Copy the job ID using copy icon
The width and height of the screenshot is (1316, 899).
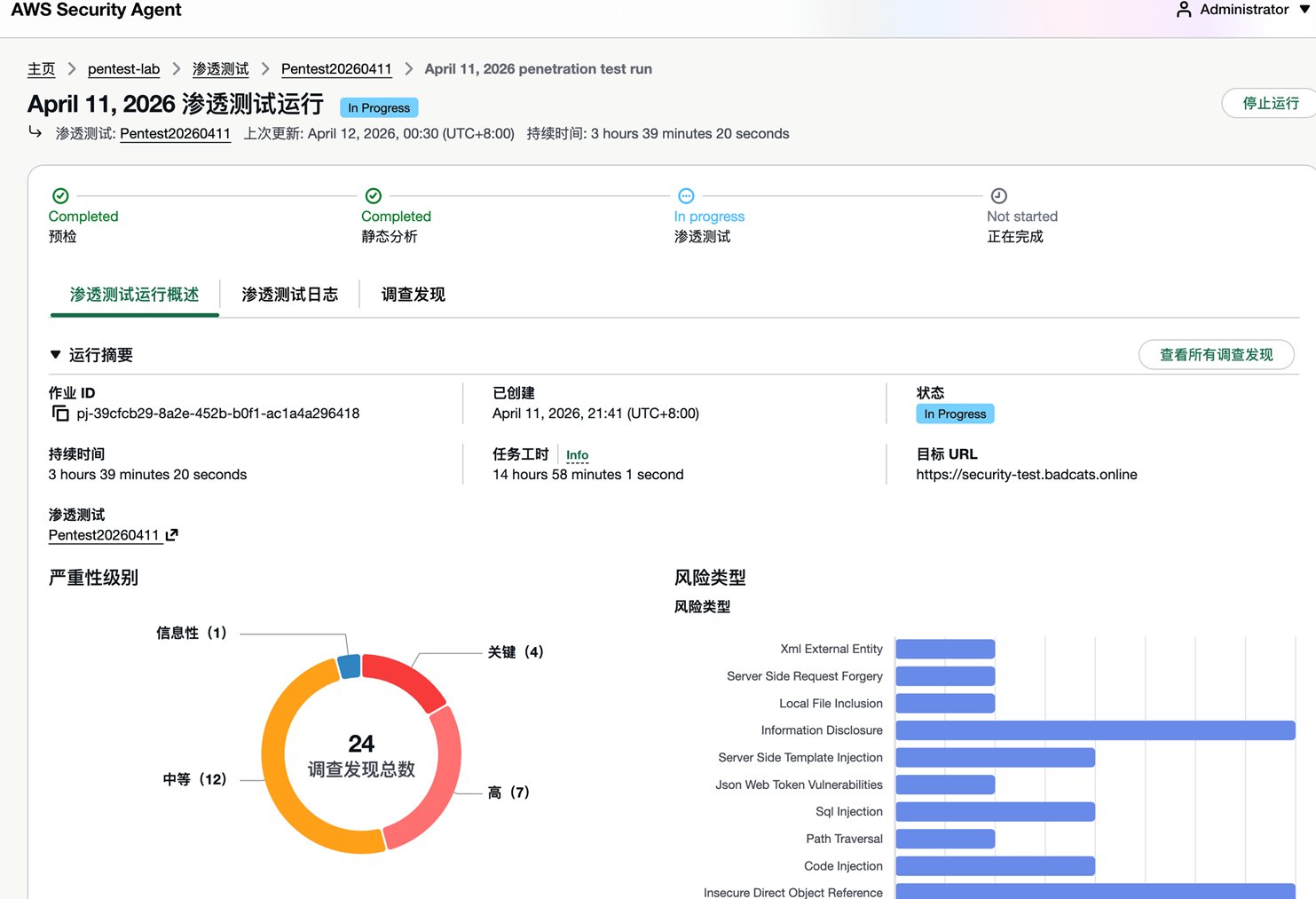coord(60,414)
